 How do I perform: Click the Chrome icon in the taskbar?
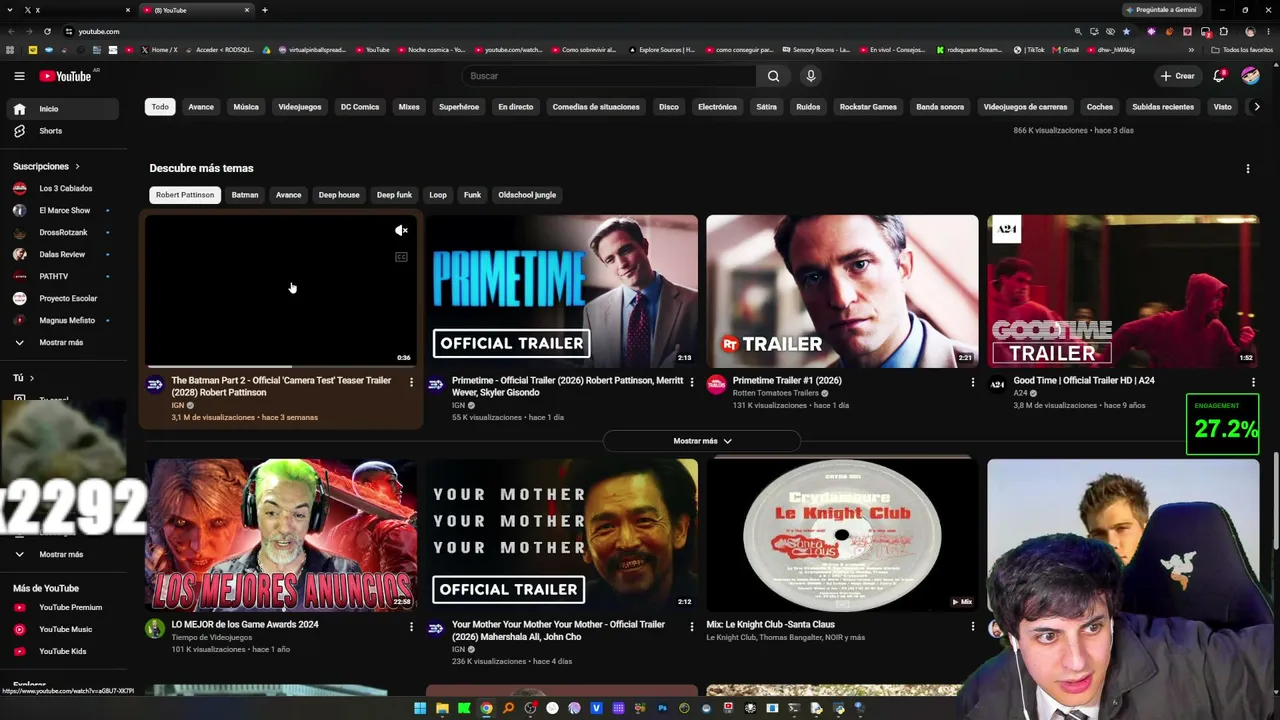coord(486,709)
